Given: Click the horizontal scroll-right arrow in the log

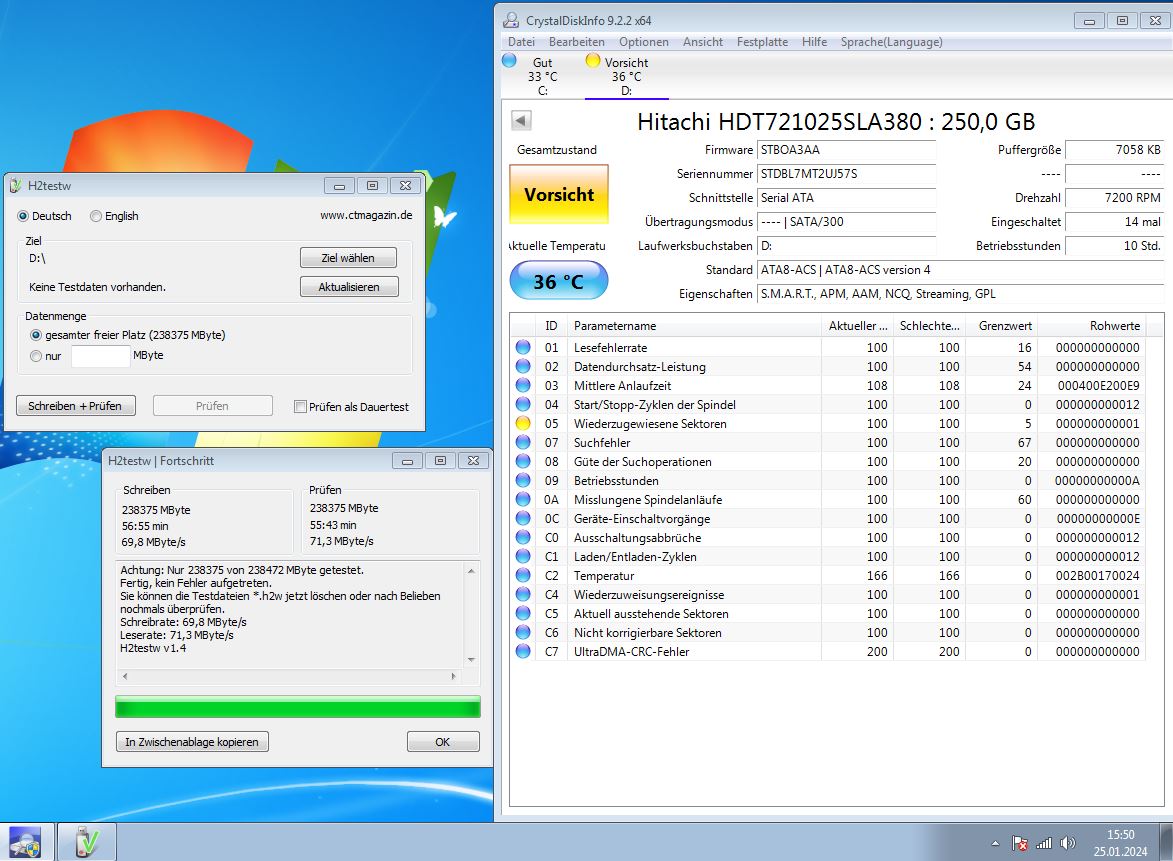Looking at the screenshot, I should tap(453, 676).
